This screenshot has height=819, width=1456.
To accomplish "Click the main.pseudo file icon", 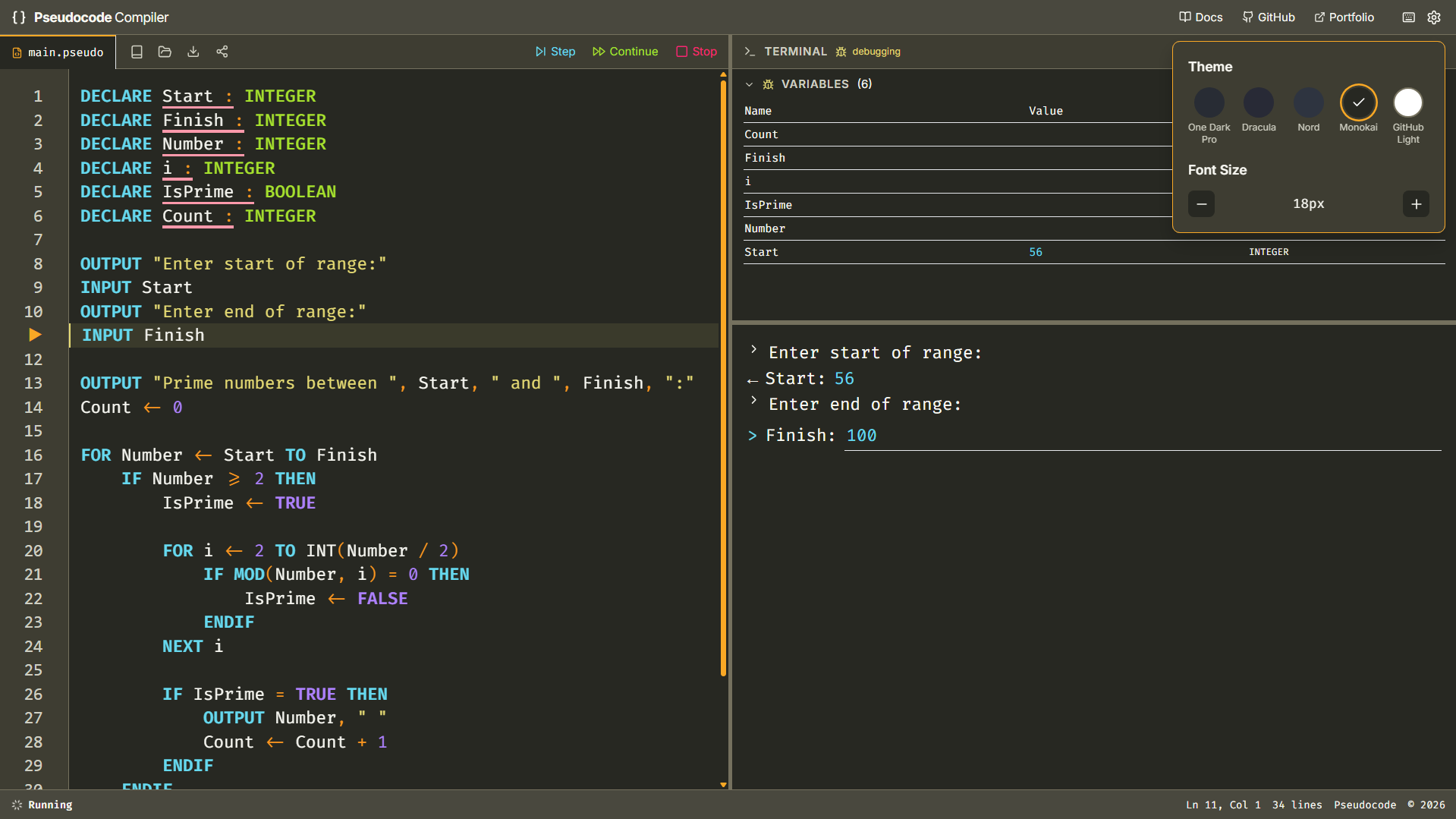I will [17, 52].
